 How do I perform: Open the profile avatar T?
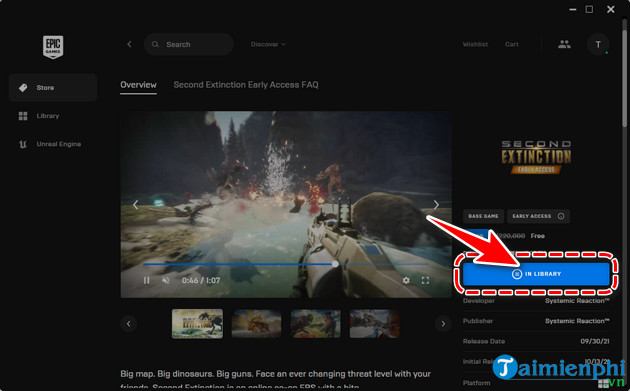point(598,44)
